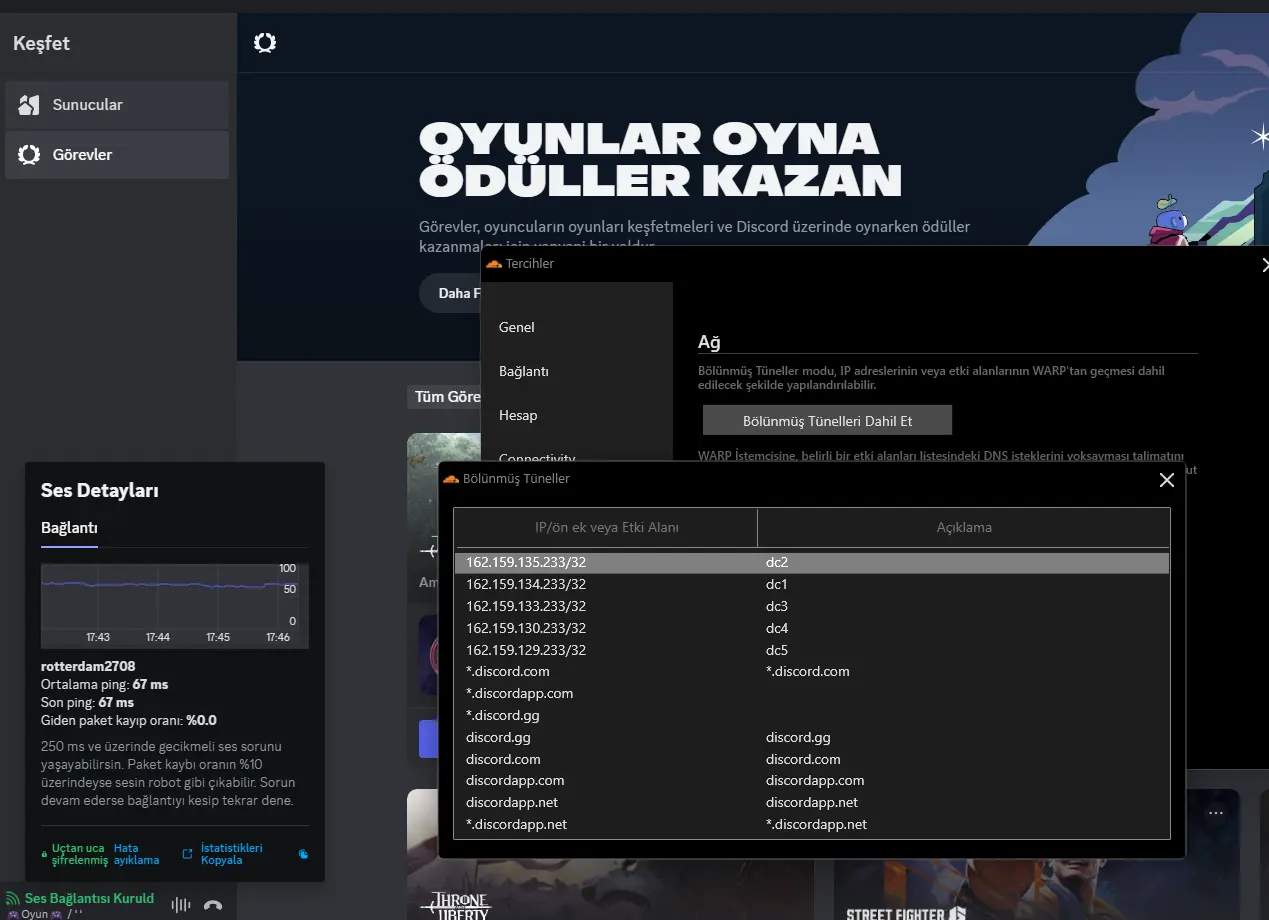Click the blue icon after İstatistikleri Kopyala
Image resolution: width=1269 pixels, height=920 pixels.
(x=303, y=854)
